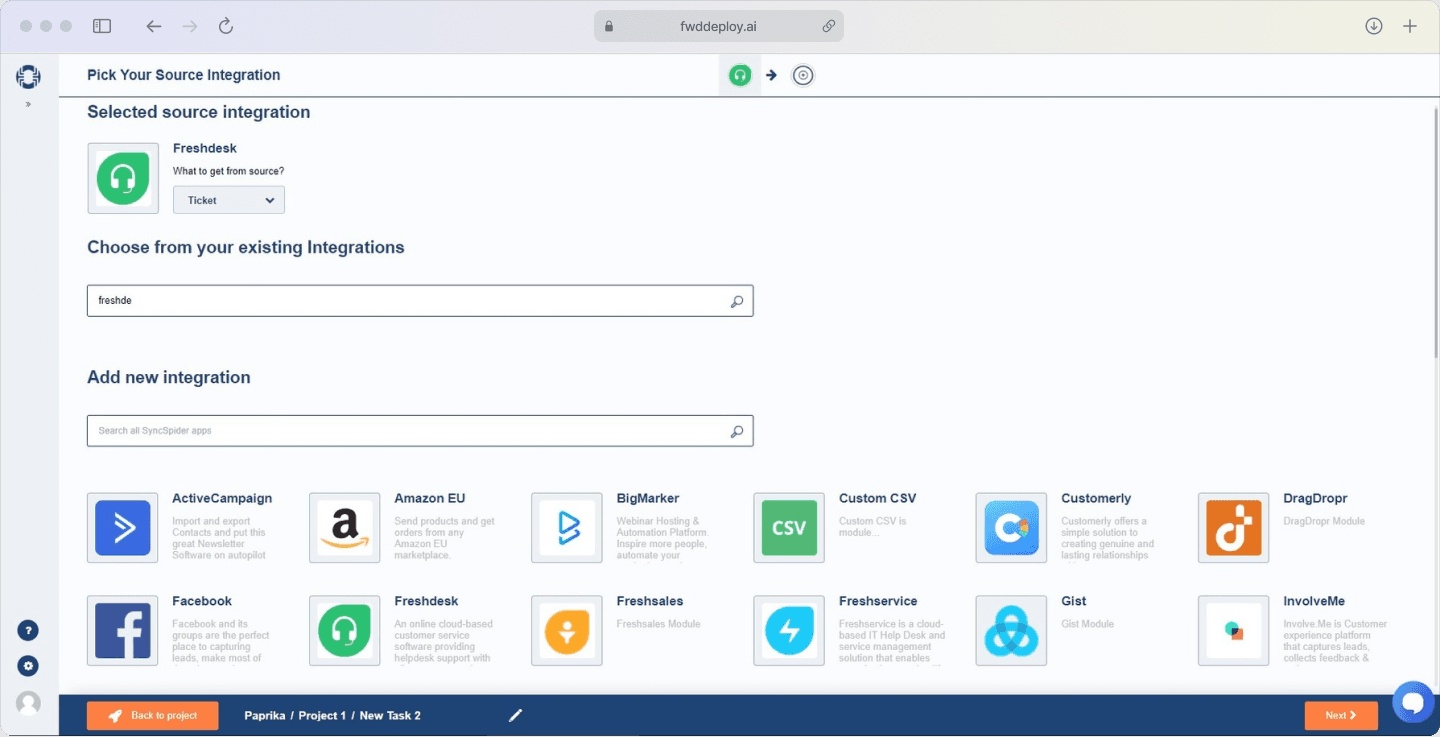
Task: Open the Paprika breadcrumb
Action: [x=265, y=716]
